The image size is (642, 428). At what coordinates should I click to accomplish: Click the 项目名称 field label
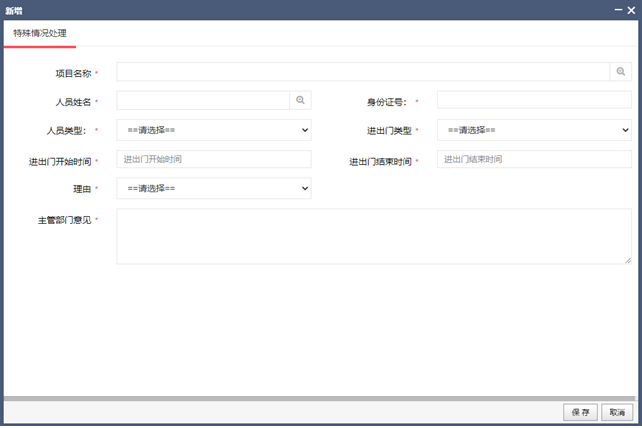72,73
